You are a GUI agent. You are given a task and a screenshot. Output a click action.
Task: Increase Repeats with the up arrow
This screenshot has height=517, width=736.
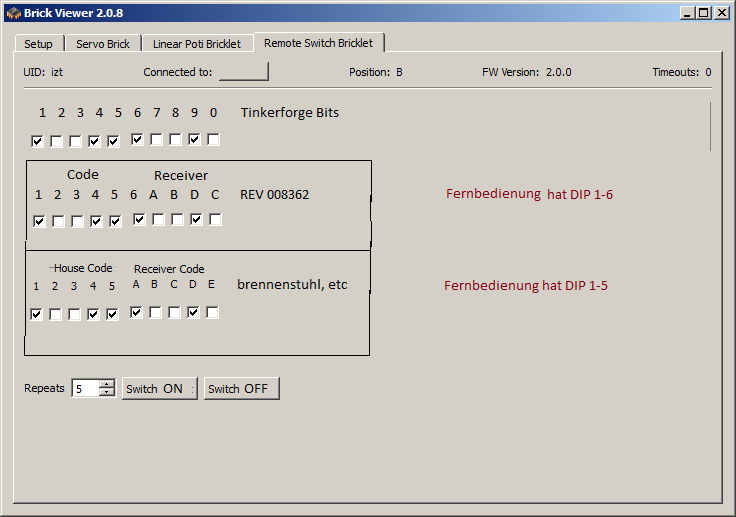point(107,384)
